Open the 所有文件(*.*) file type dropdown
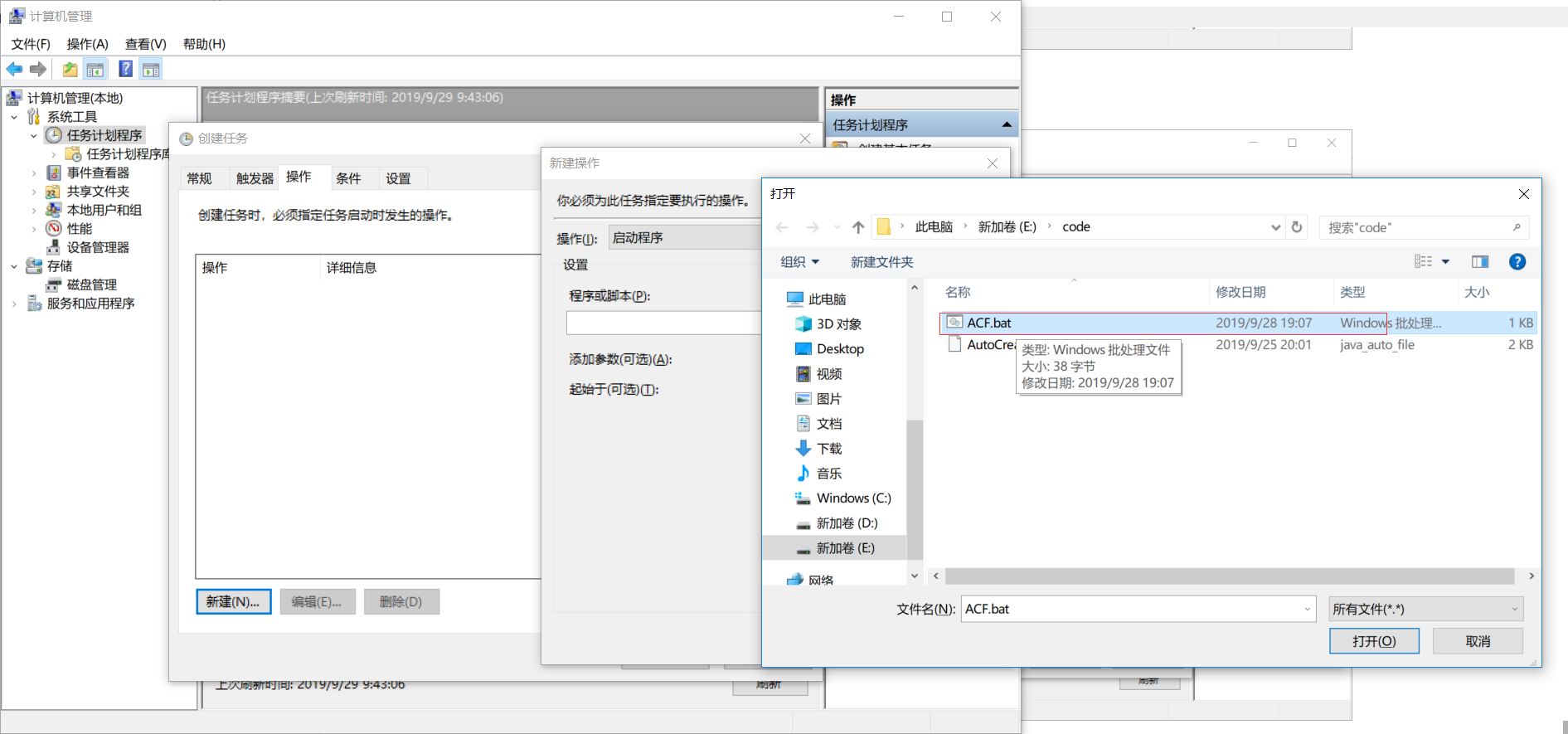Viewport: 1568px width, 734px height. [x=1425, y=609]
